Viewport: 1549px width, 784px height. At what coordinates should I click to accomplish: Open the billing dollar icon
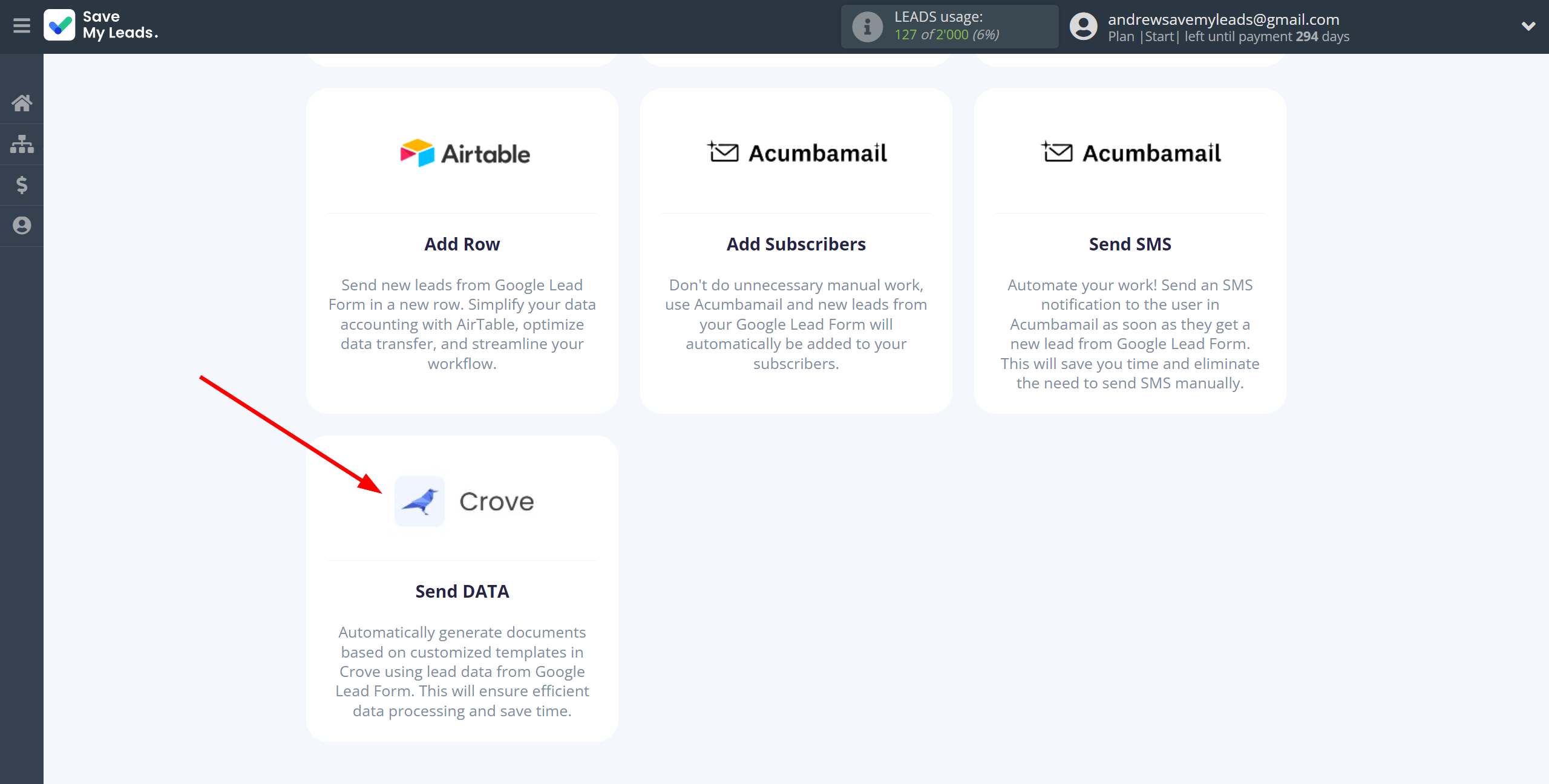pos(22,185)
